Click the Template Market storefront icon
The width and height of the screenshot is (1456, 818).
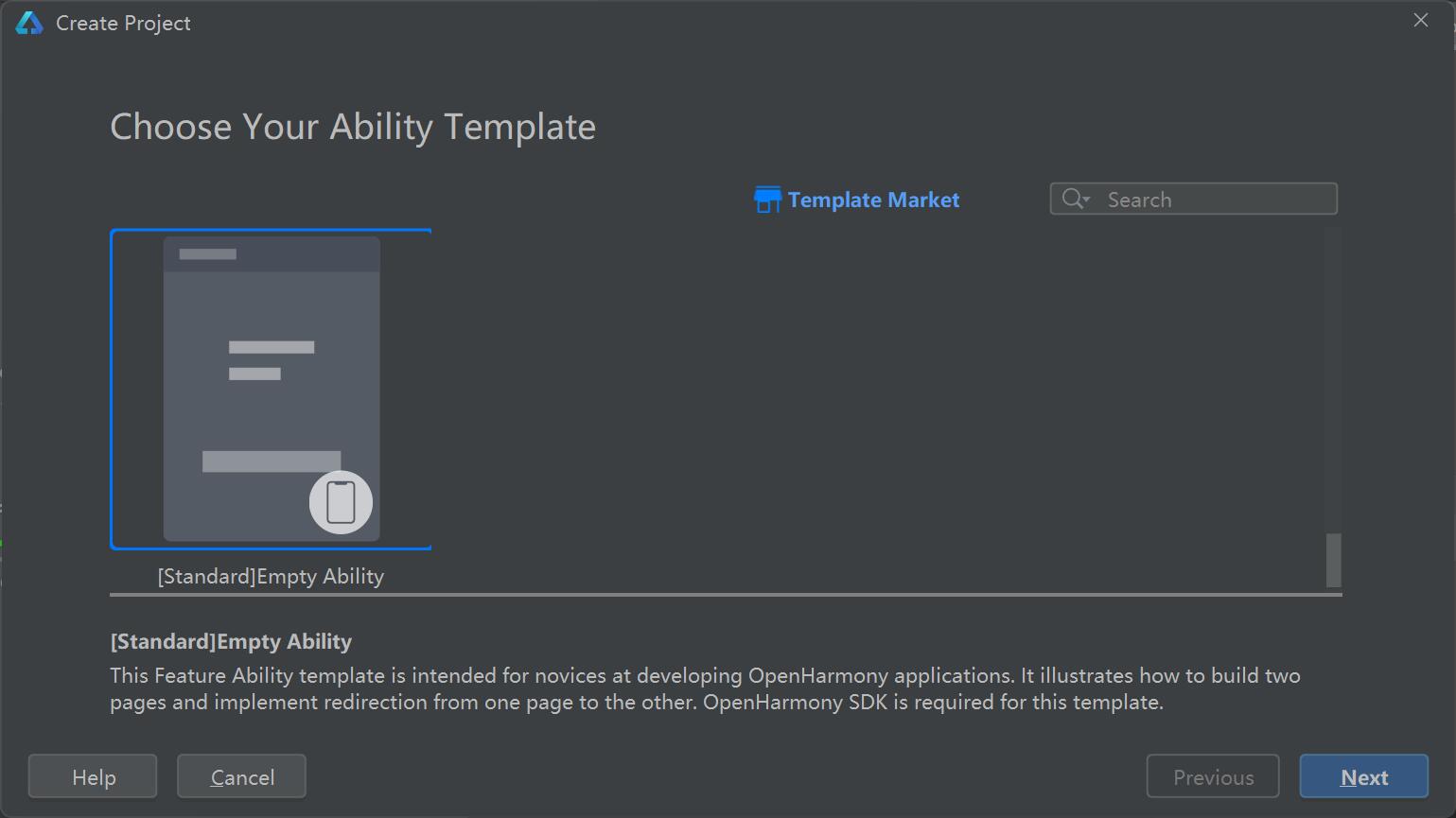(x=767, y=200)
